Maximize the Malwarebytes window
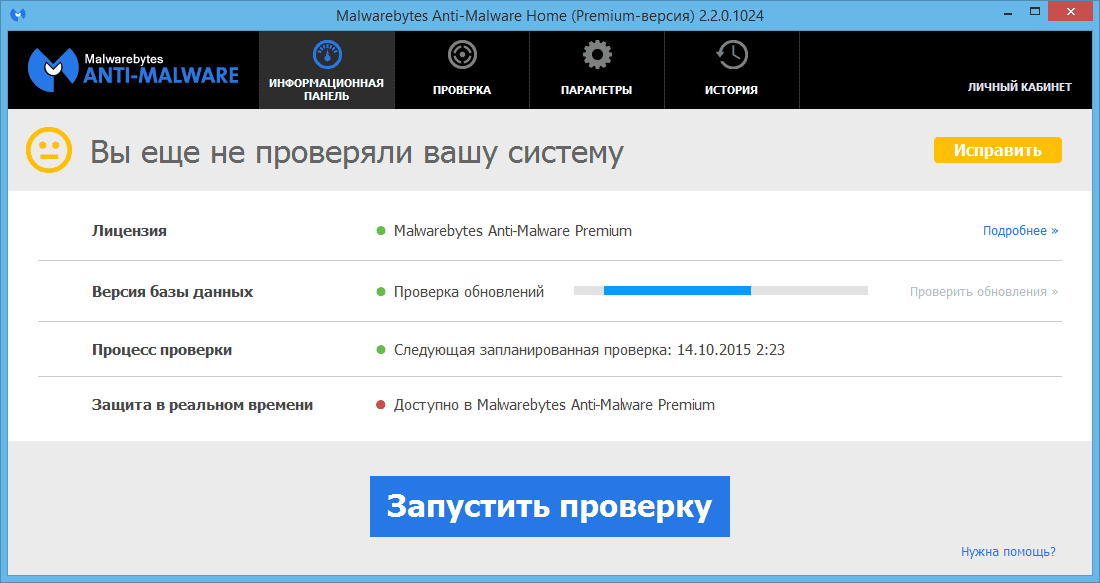 click(1035, 13)
